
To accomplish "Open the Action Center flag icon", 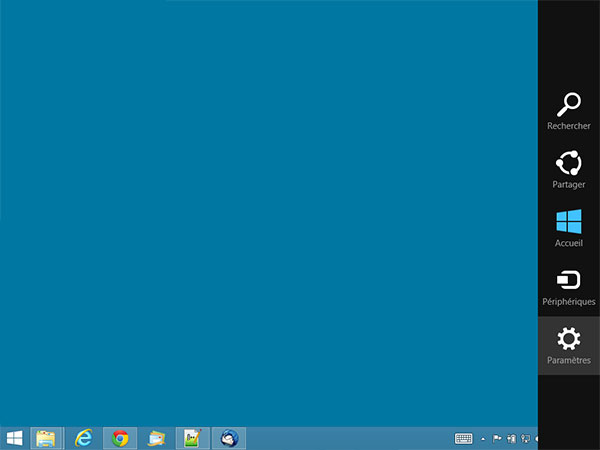I will pyautogui.click(x=498, y=438).
